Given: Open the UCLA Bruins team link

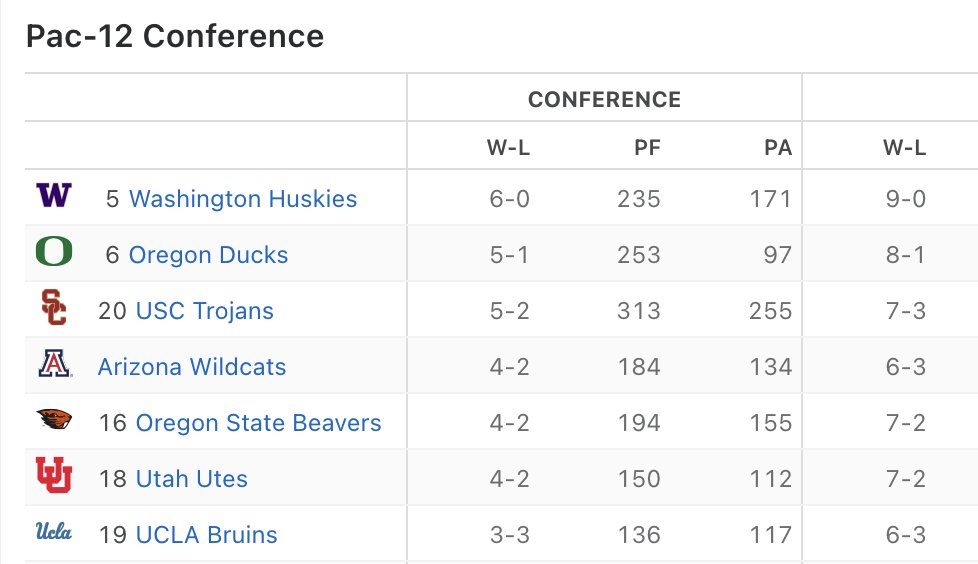Looking at the screenshot, I should point(206,535).
